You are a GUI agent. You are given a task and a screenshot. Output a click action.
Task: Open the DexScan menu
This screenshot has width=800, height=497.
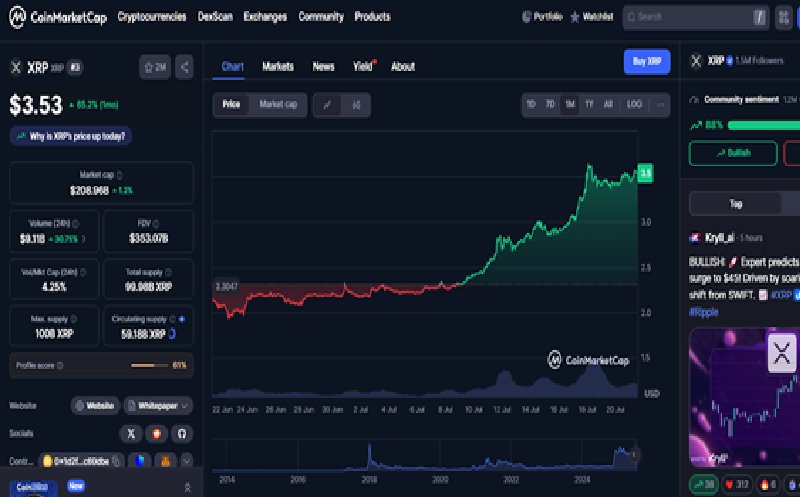click(x=215, y=16)
